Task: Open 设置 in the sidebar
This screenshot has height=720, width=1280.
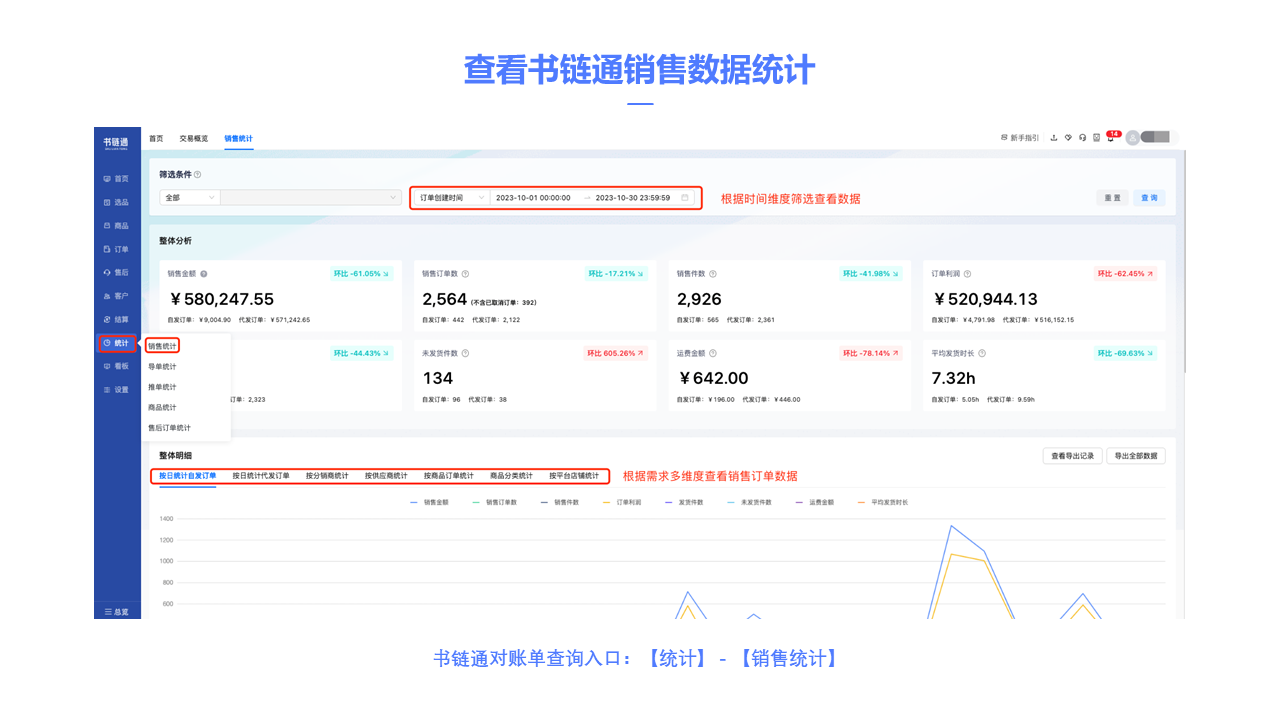Action: [x=117, y=390]
